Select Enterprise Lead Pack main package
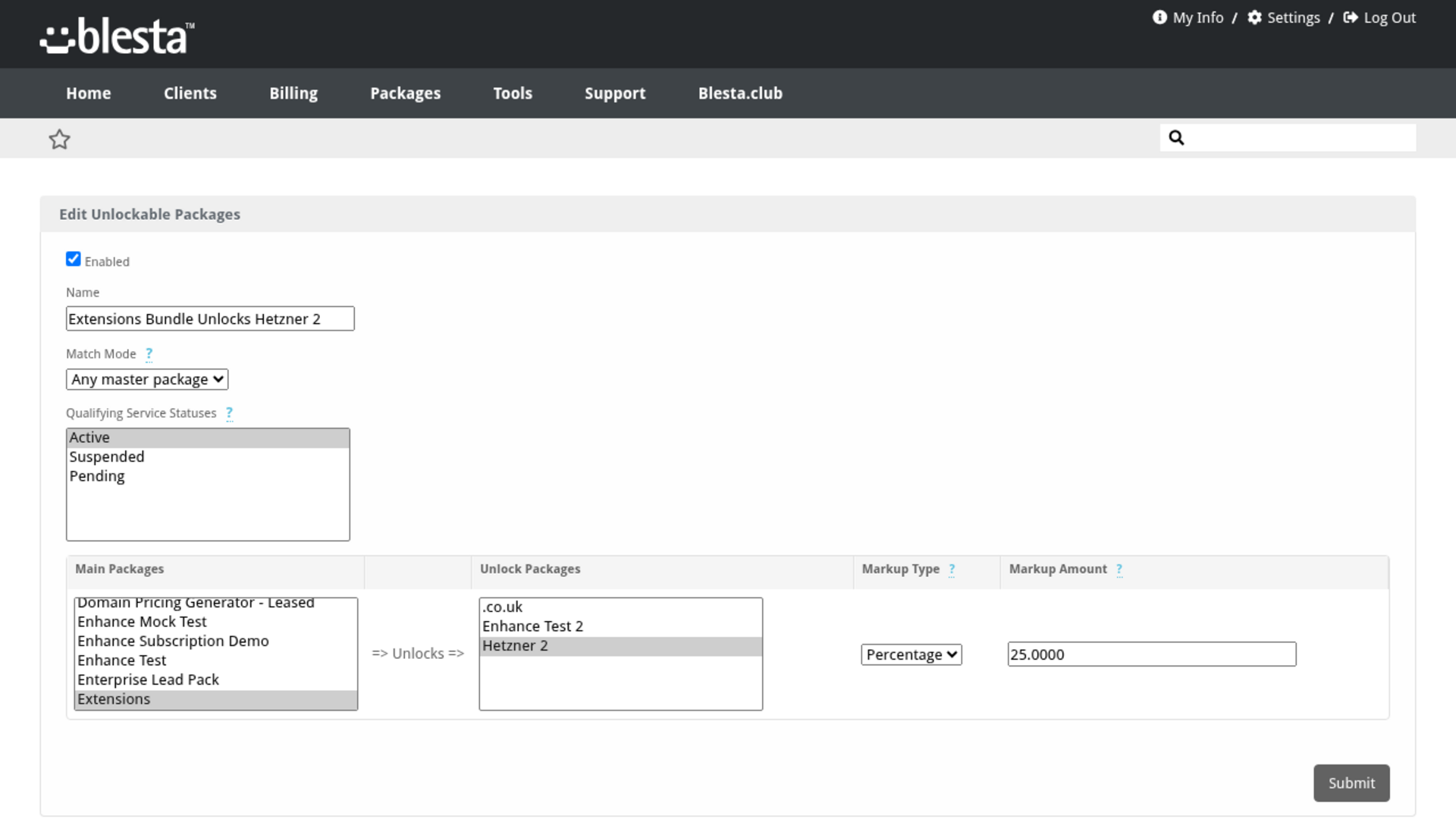 tap(215, 679)
